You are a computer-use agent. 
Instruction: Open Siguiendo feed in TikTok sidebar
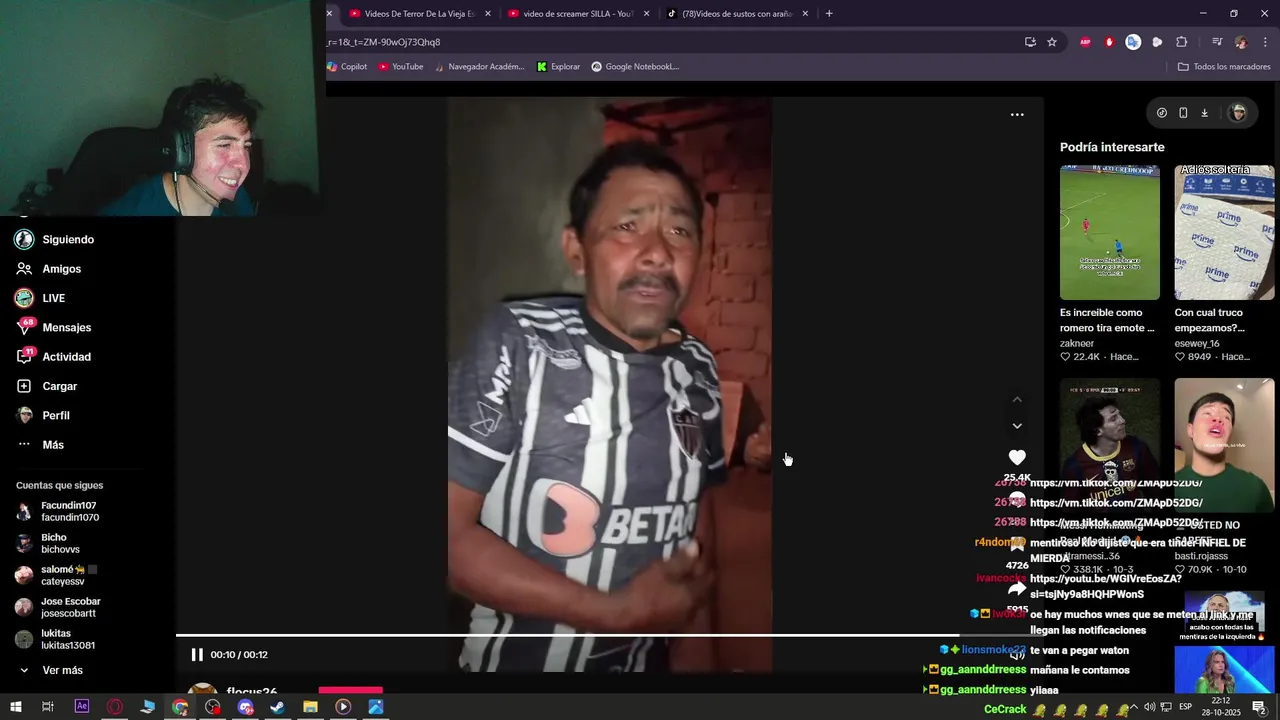pyautogui.click(x=55, y=240)
